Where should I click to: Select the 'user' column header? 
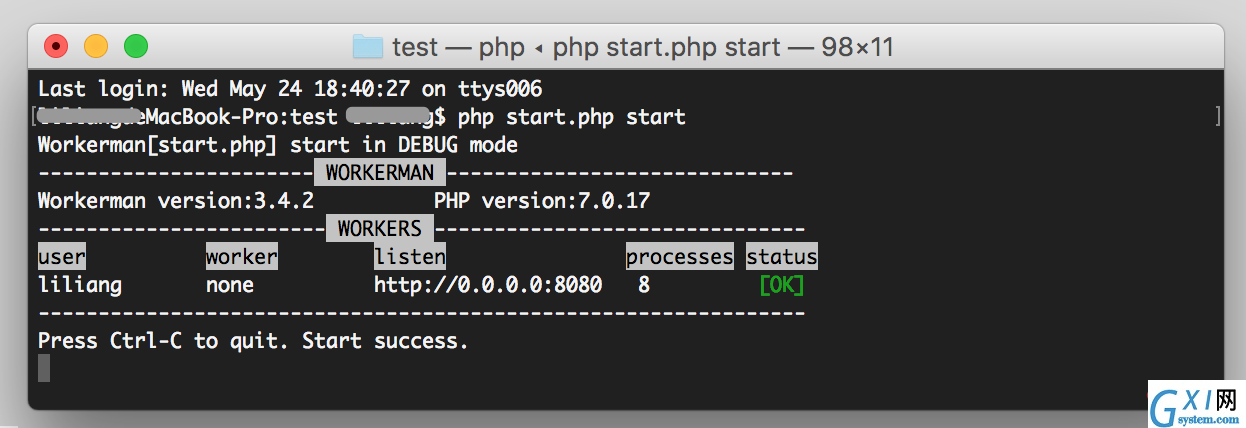click(x=62, y=257)
